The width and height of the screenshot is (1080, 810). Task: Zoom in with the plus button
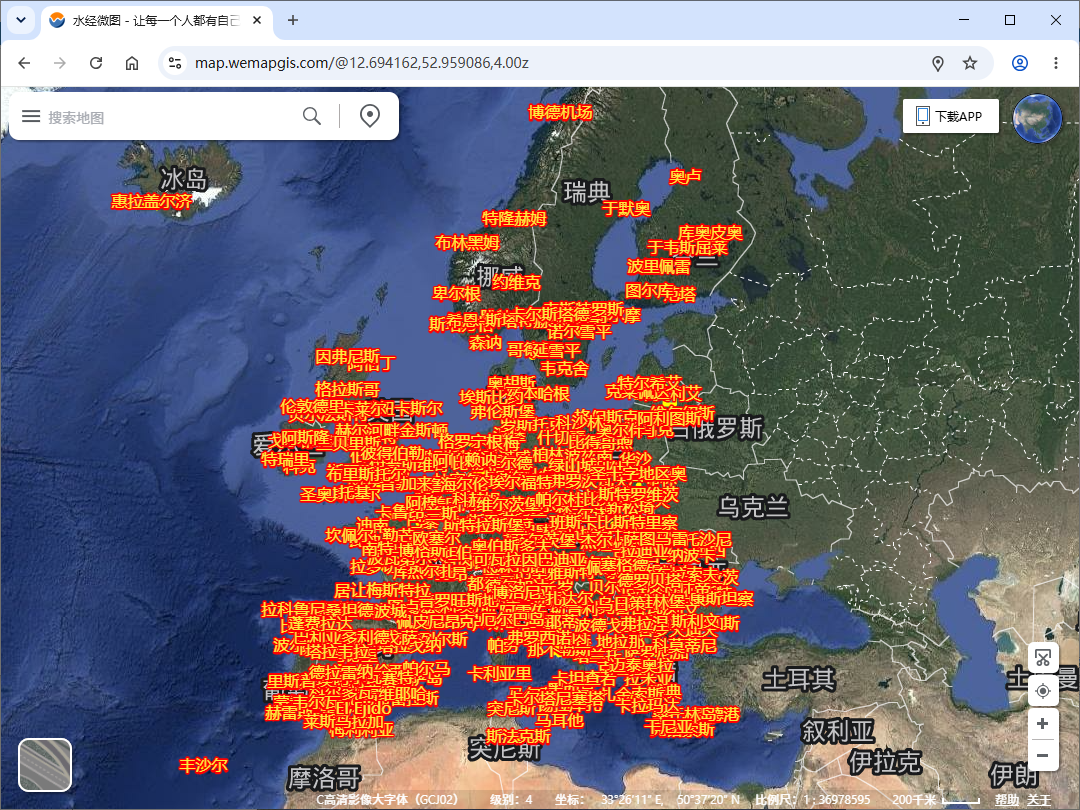click(1043, 724)
